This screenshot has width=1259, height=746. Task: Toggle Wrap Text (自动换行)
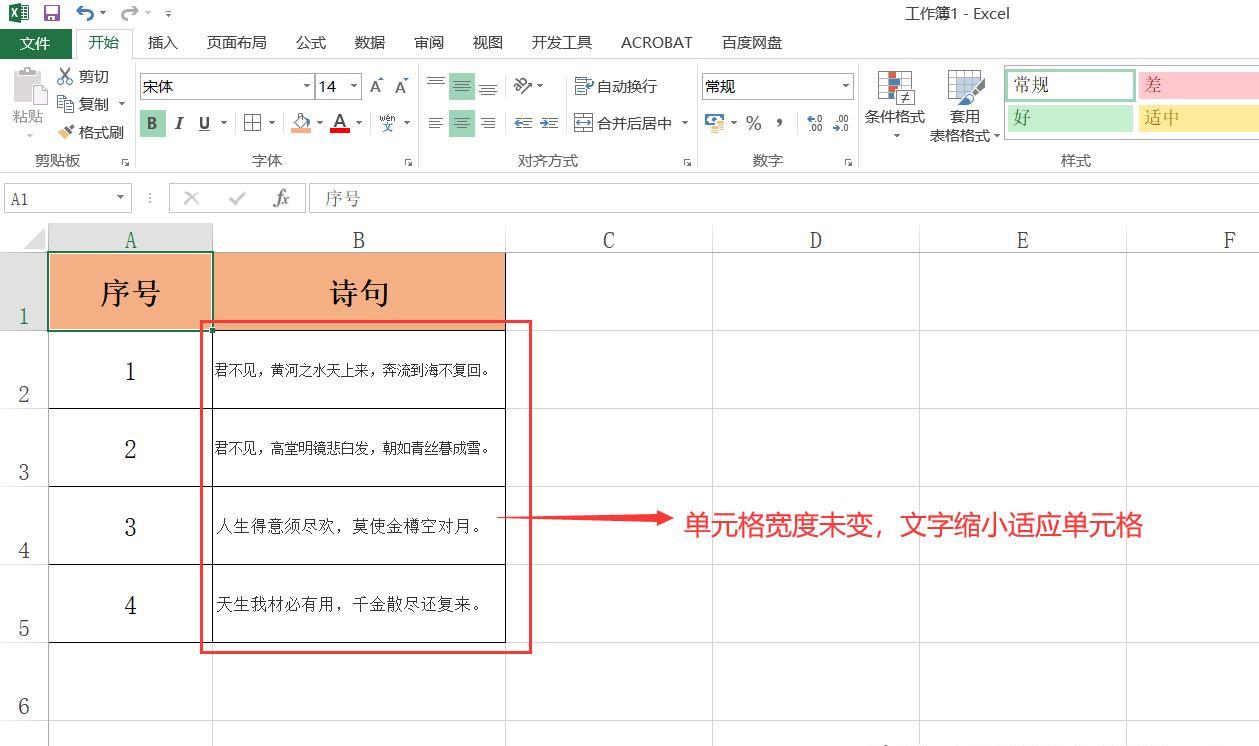pos(616,87)
